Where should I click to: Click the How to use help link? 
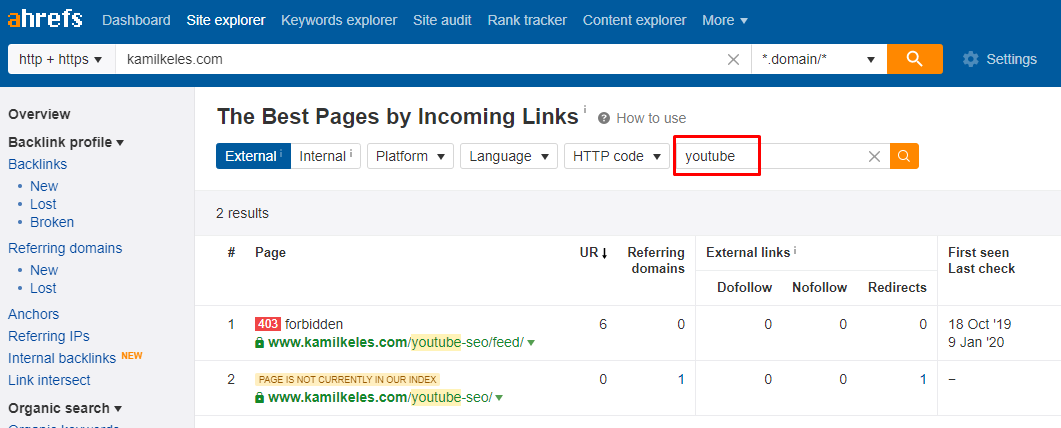[x=642, y=118]
